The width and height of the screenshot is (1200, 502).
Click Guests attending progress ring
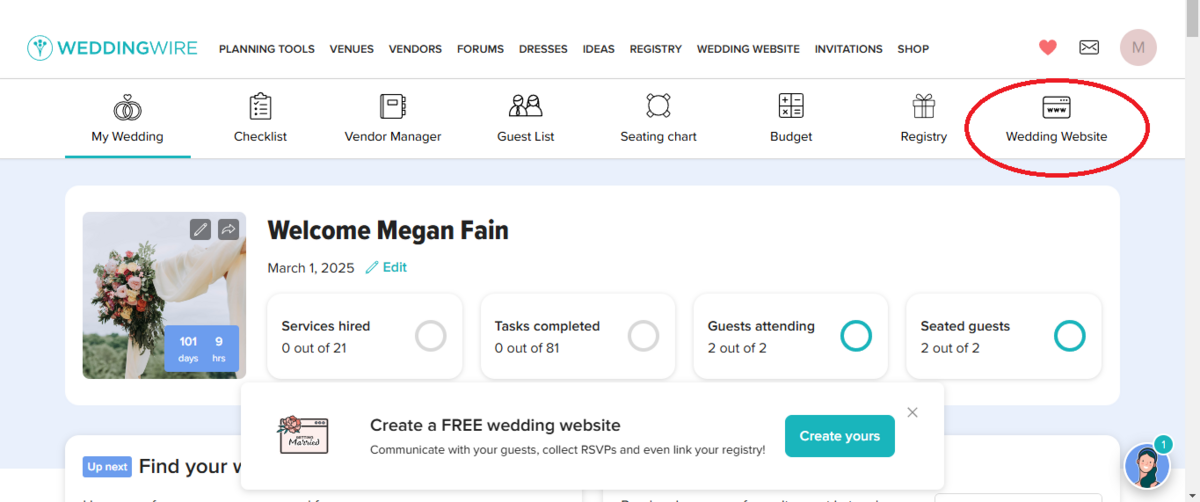click(x=856, y=337)
